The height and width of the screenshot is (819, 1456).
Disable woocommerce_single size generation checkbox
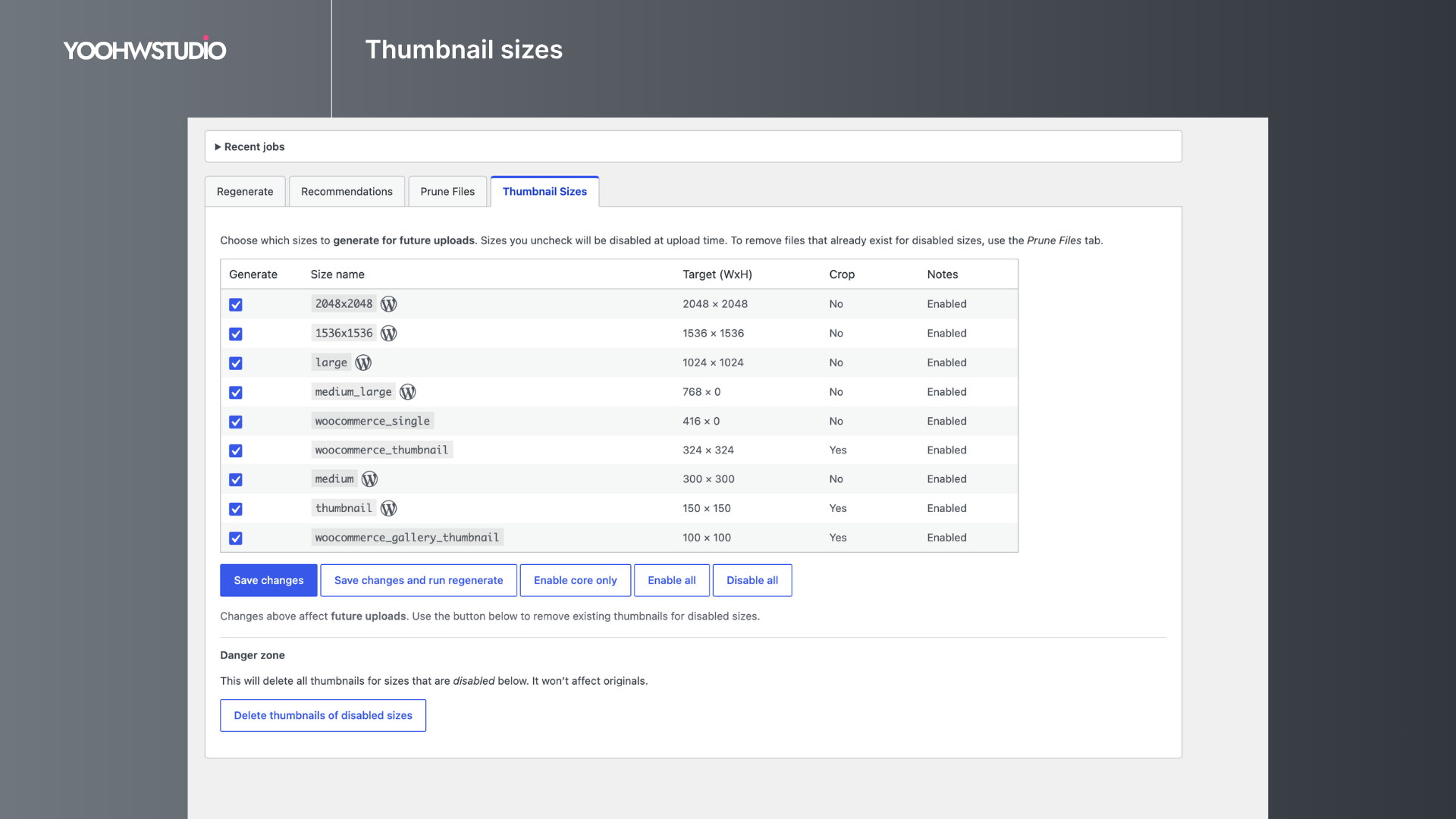pos(236,422)
